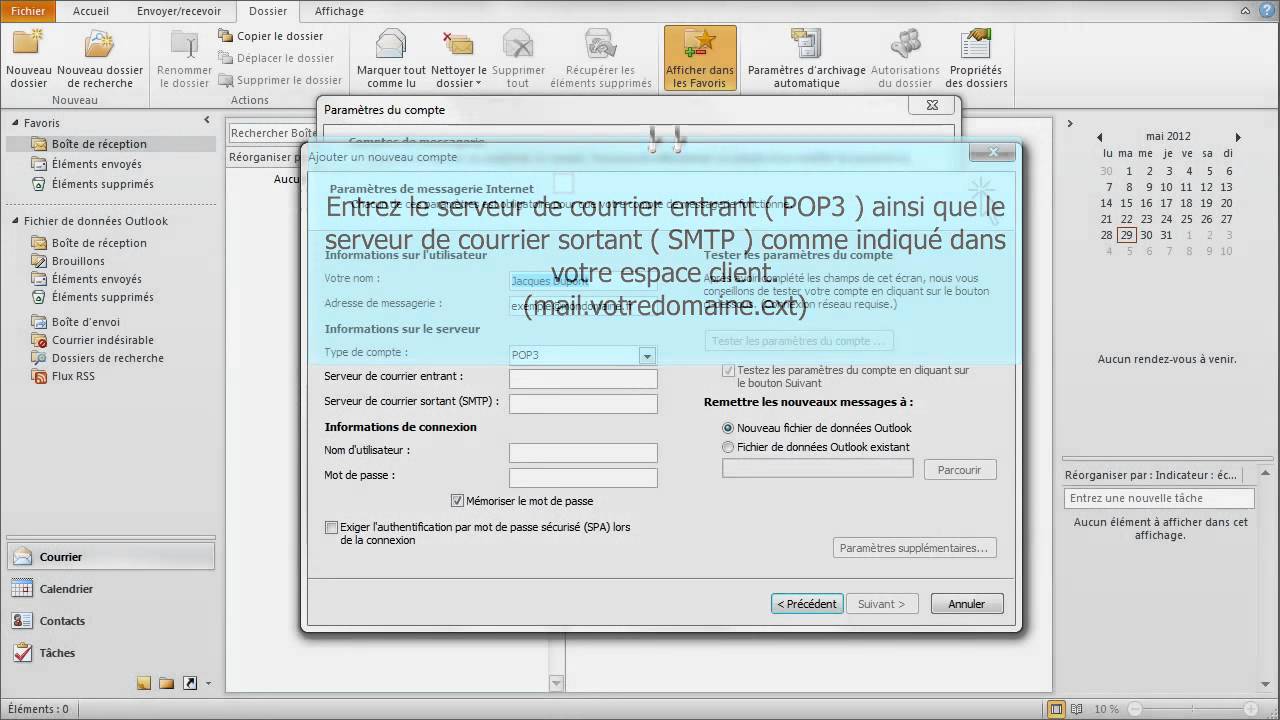The height and width of the screenshot is (720, 1280).
Task: Go to previous month in calendar
Action: pyautogui.click(x=1099, y=137)
